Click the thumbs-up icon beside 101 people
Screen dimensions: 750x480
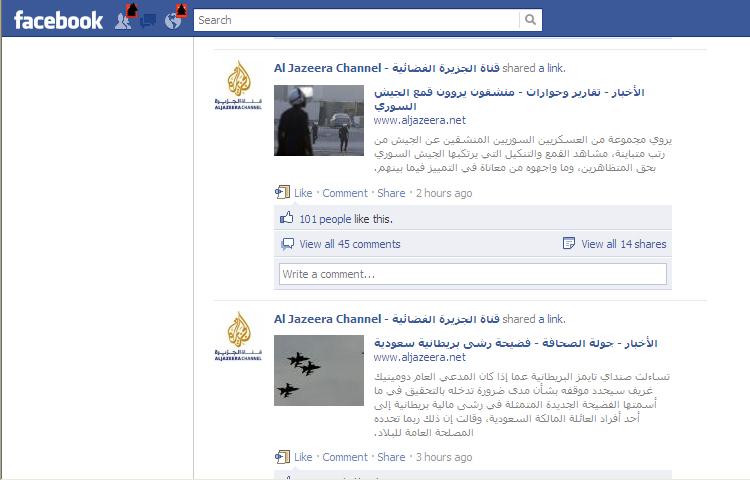tap(287, 218)
